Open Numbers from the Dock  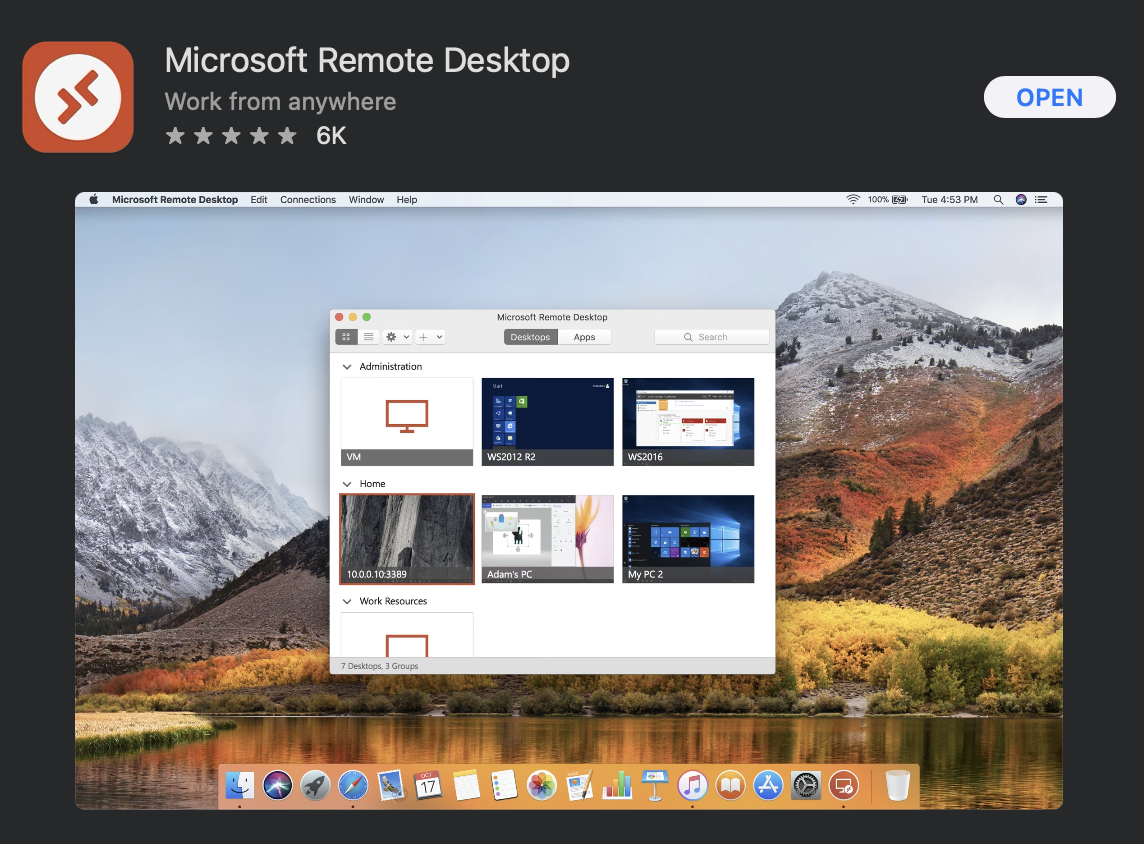pos(617,786)
